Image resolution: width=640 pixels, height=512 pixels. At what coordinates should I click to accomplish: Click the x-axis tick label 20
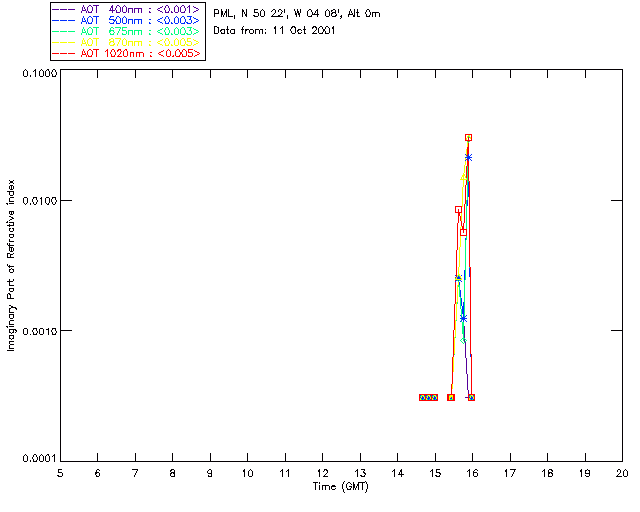pyautogui.click(x=622, y=473)
